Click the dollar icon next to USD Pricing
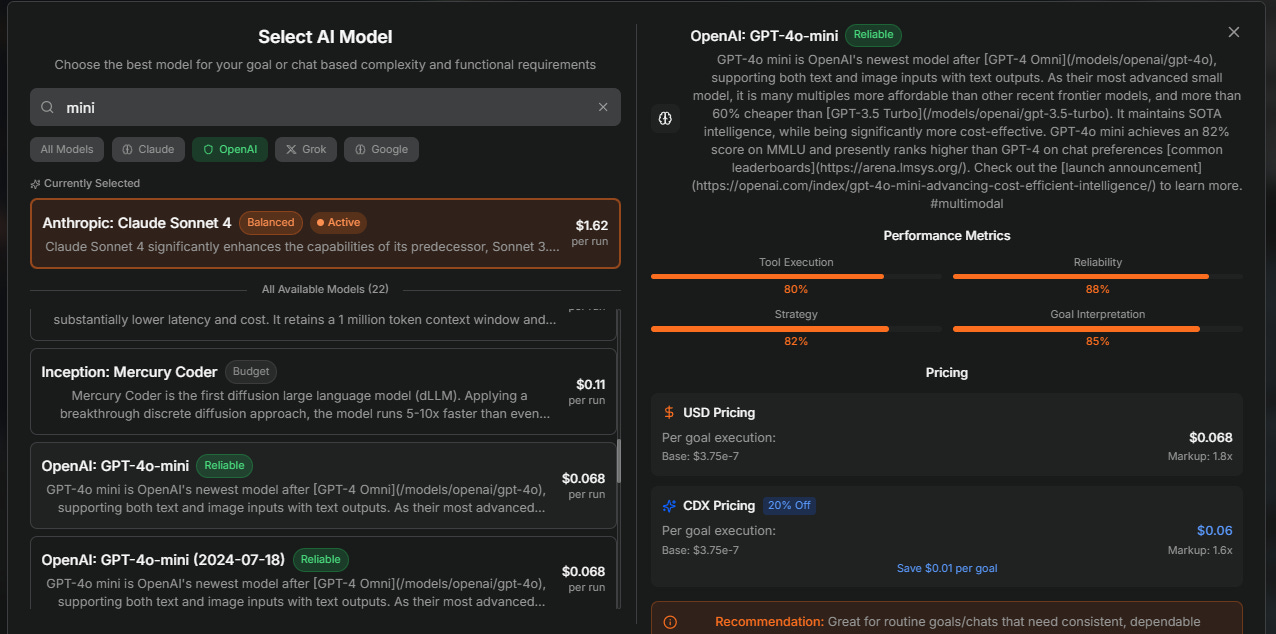The image size is (1276, 634). tap(669, 412)
